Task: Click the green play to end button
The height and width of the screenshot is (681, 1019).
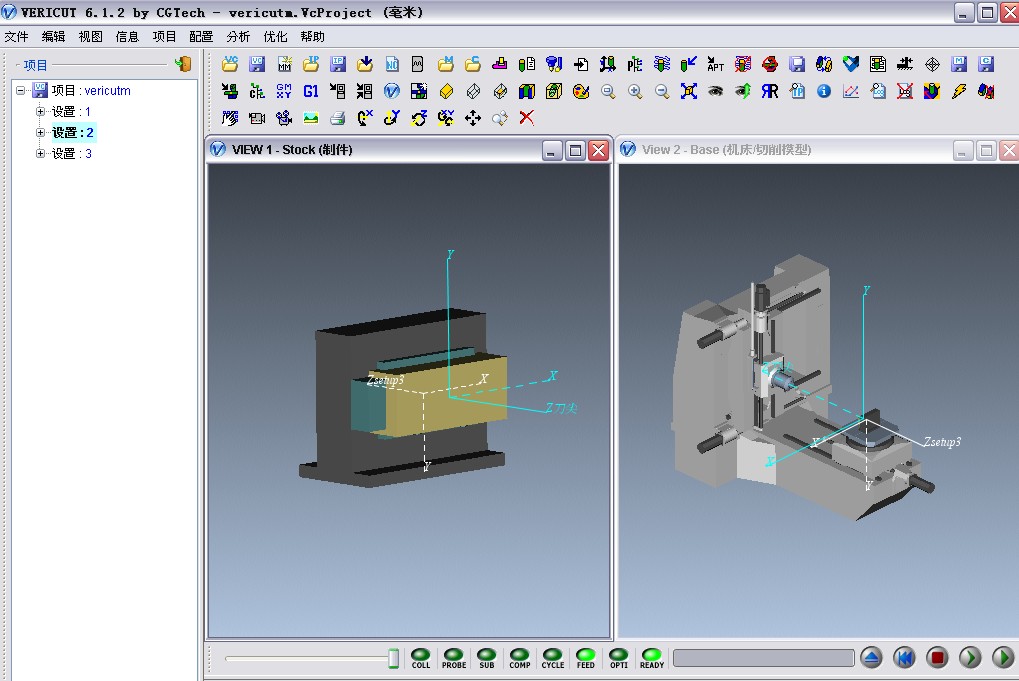Action: pyautogui.click(x=1003, y=658)
